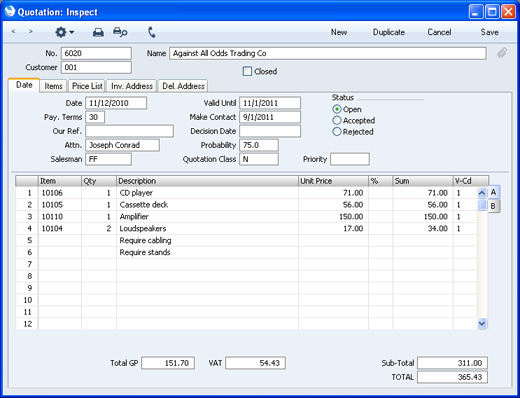Select item cell 10104
The height and width of the screenshot is (398, 520).
(x=60, y=228)
